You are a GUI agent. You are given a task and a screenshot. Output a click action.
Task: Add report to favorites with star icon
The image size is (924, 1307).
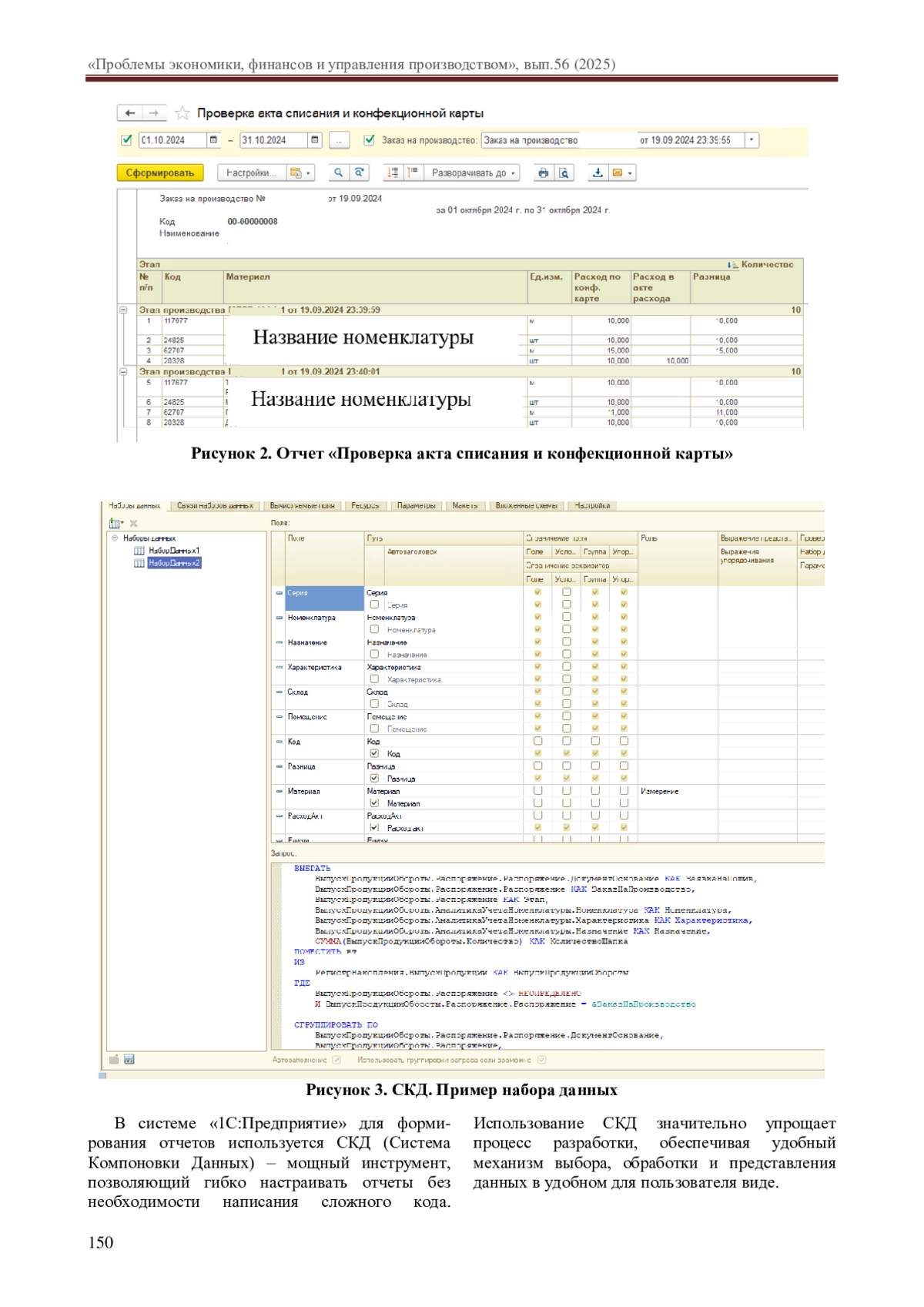[182, 113]
